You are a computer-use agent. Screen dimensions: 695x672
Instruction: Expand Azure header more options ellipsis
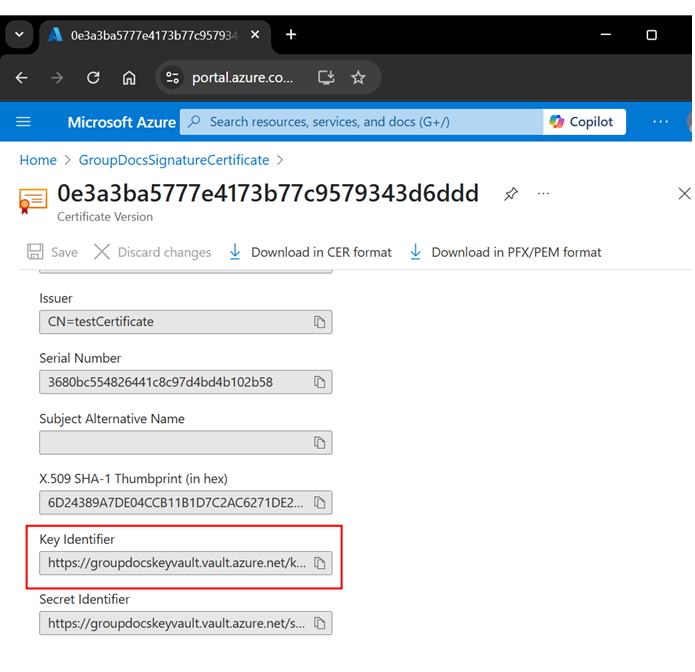click(x=660, y=122)
